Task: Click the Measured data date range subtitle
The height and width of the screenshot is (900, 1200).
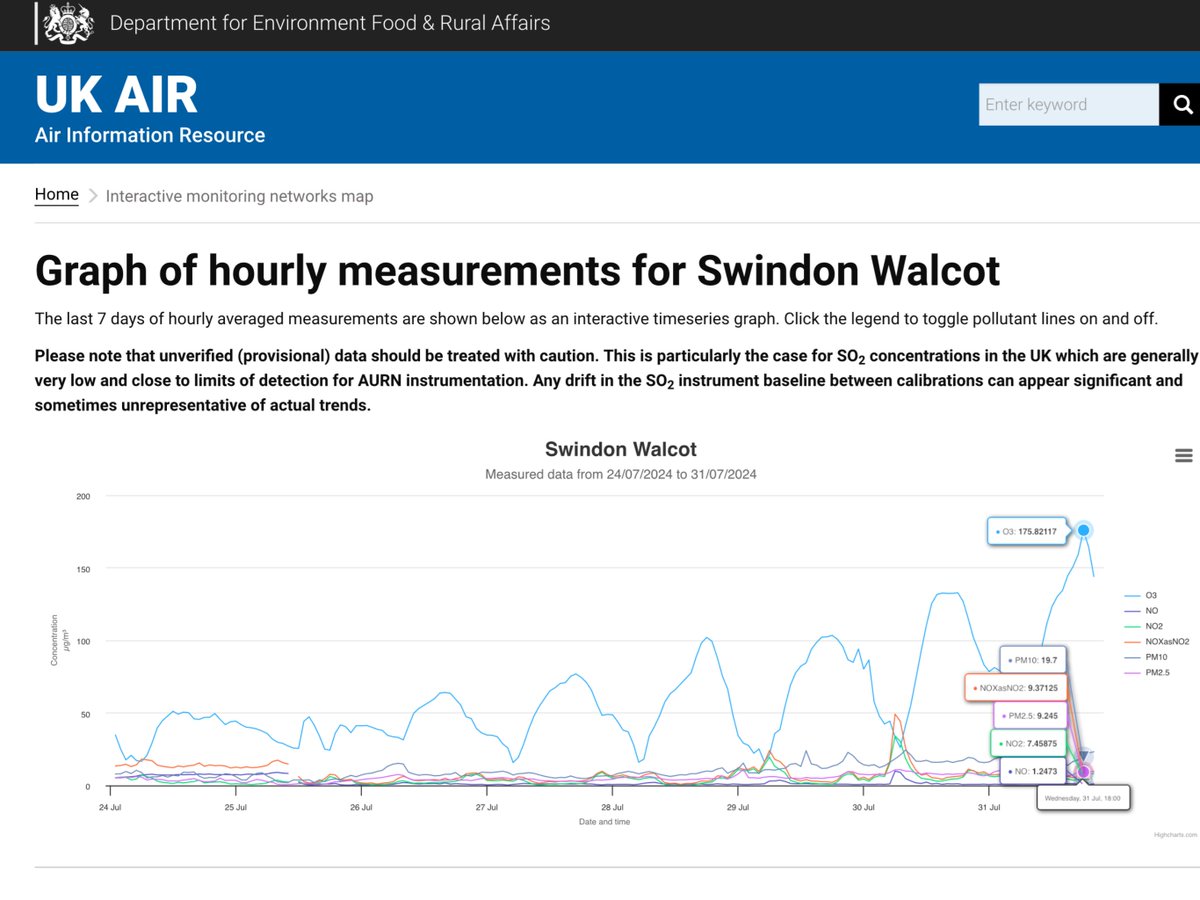Action: pyautogui.click(x=621, y=474)
